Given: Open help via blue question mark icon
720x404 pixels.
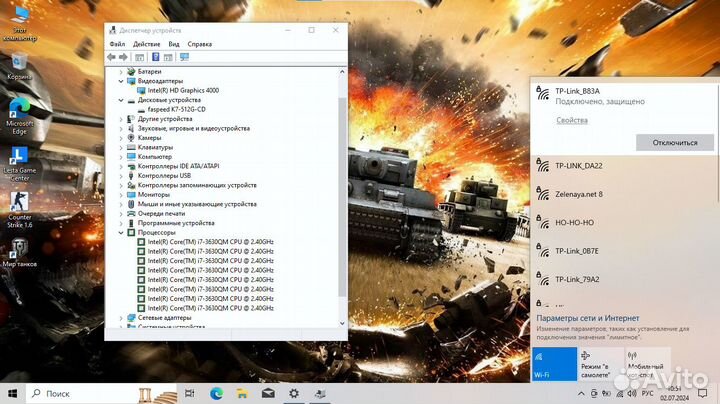Looking at the screenshot, I should (x=156, y=57).
